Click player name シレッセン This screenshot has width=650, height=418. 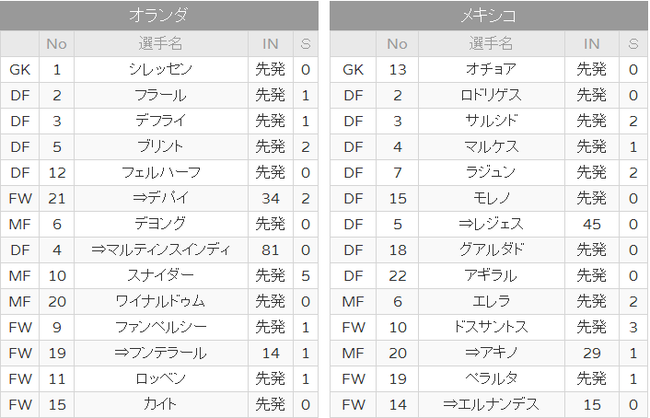tap(161, 69)
